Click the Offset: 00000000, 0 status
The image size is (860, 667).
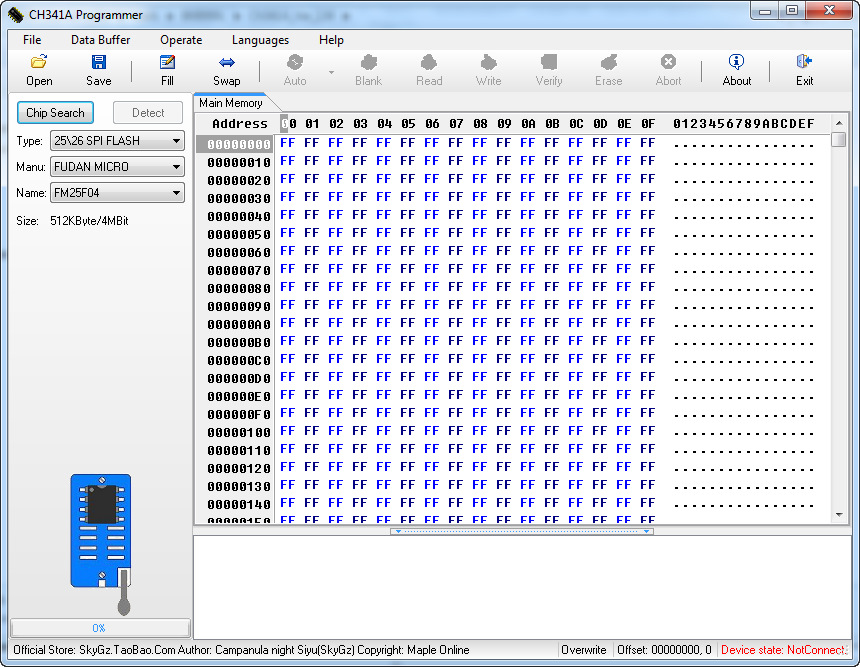click(664, 650)
